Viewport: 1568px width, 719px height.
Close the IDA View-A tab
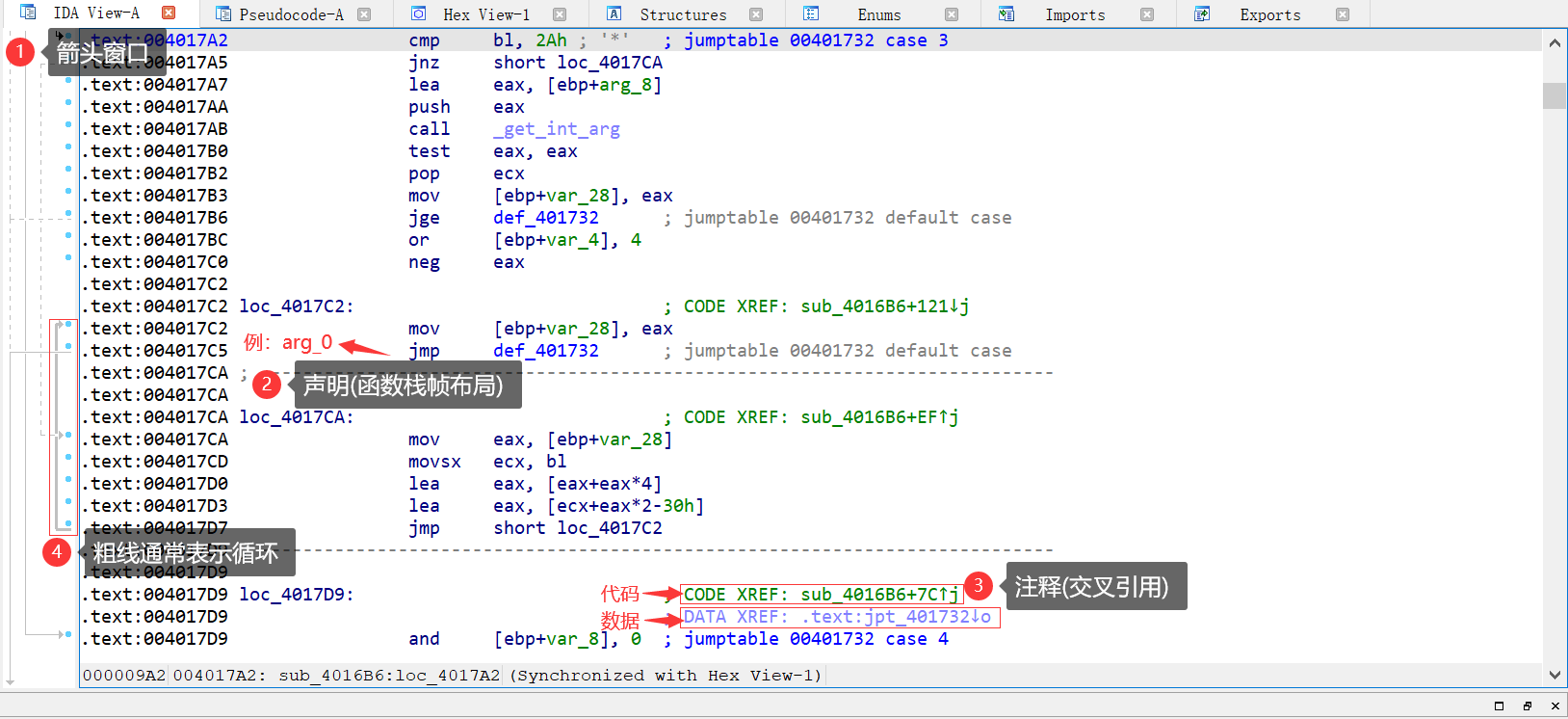tap(169, 13)
